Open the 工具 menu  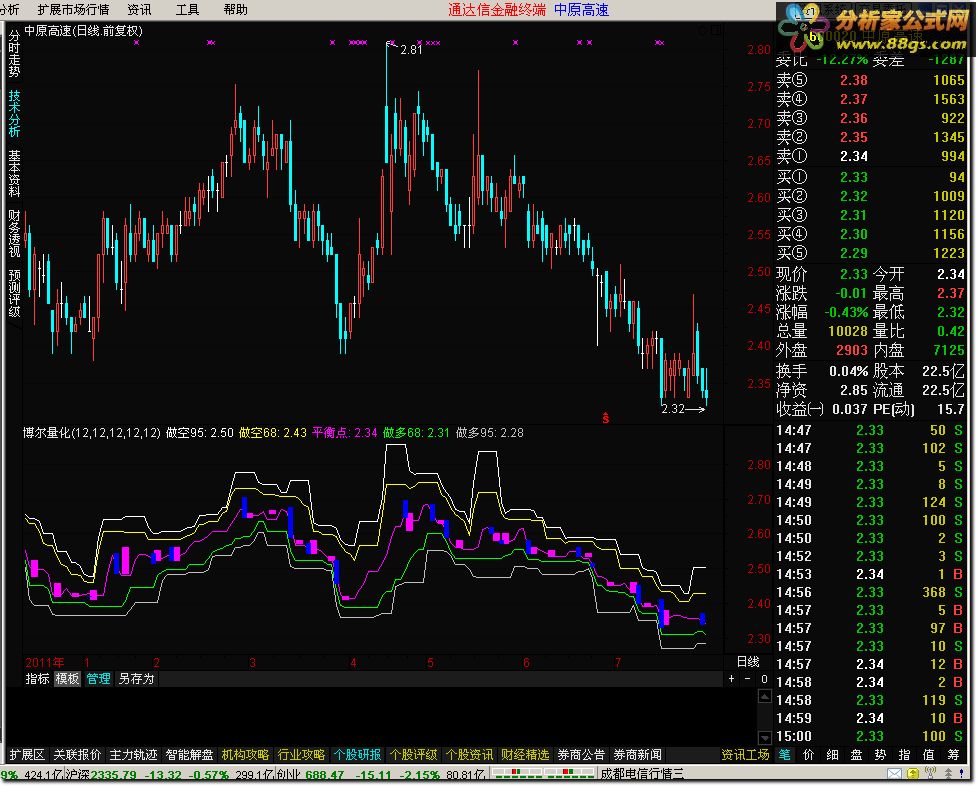pyautogui.click(x=187, y=9)
